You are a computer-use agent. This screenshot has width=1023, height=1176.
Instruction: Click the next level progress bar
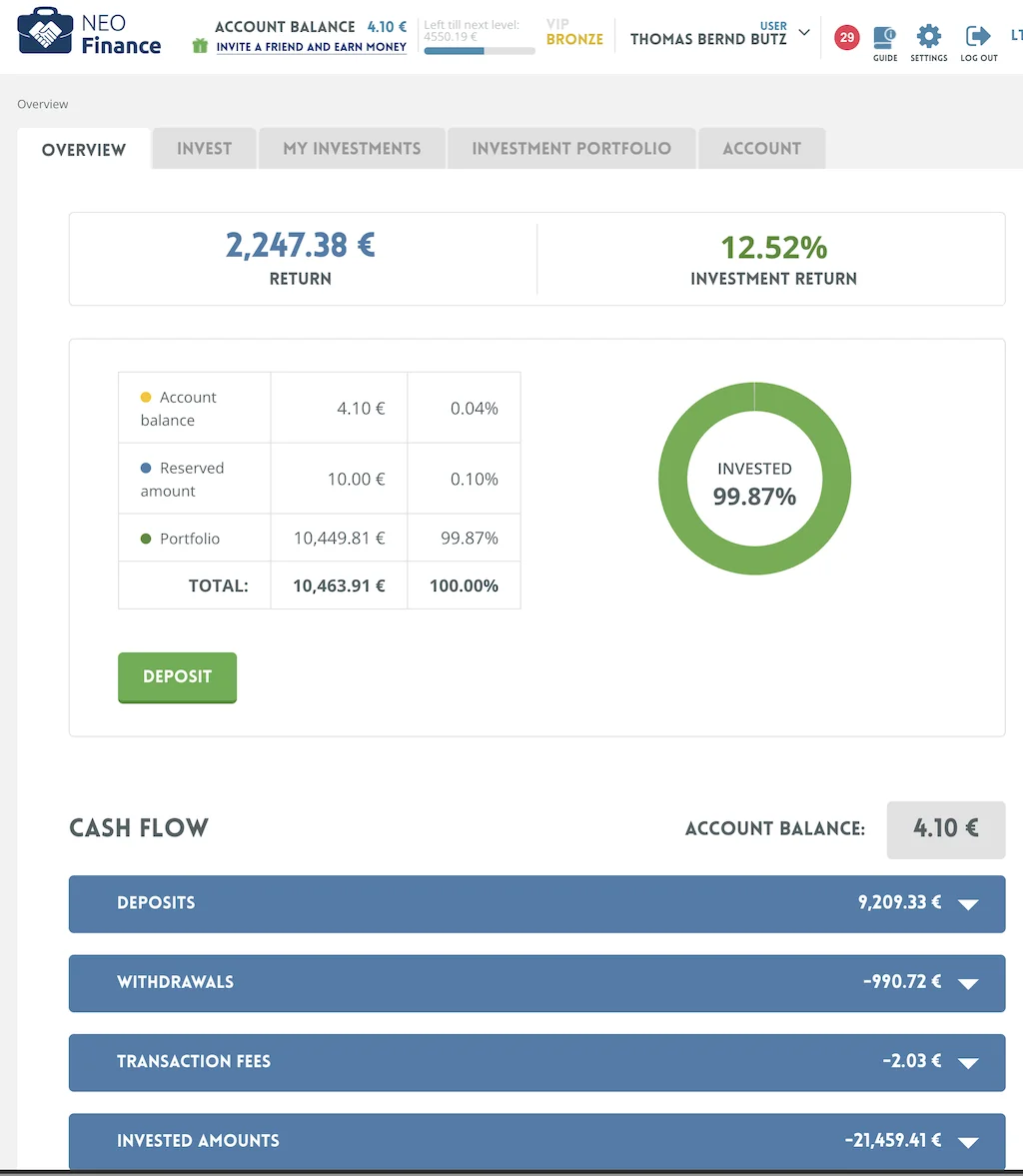(x=480, y=51)
